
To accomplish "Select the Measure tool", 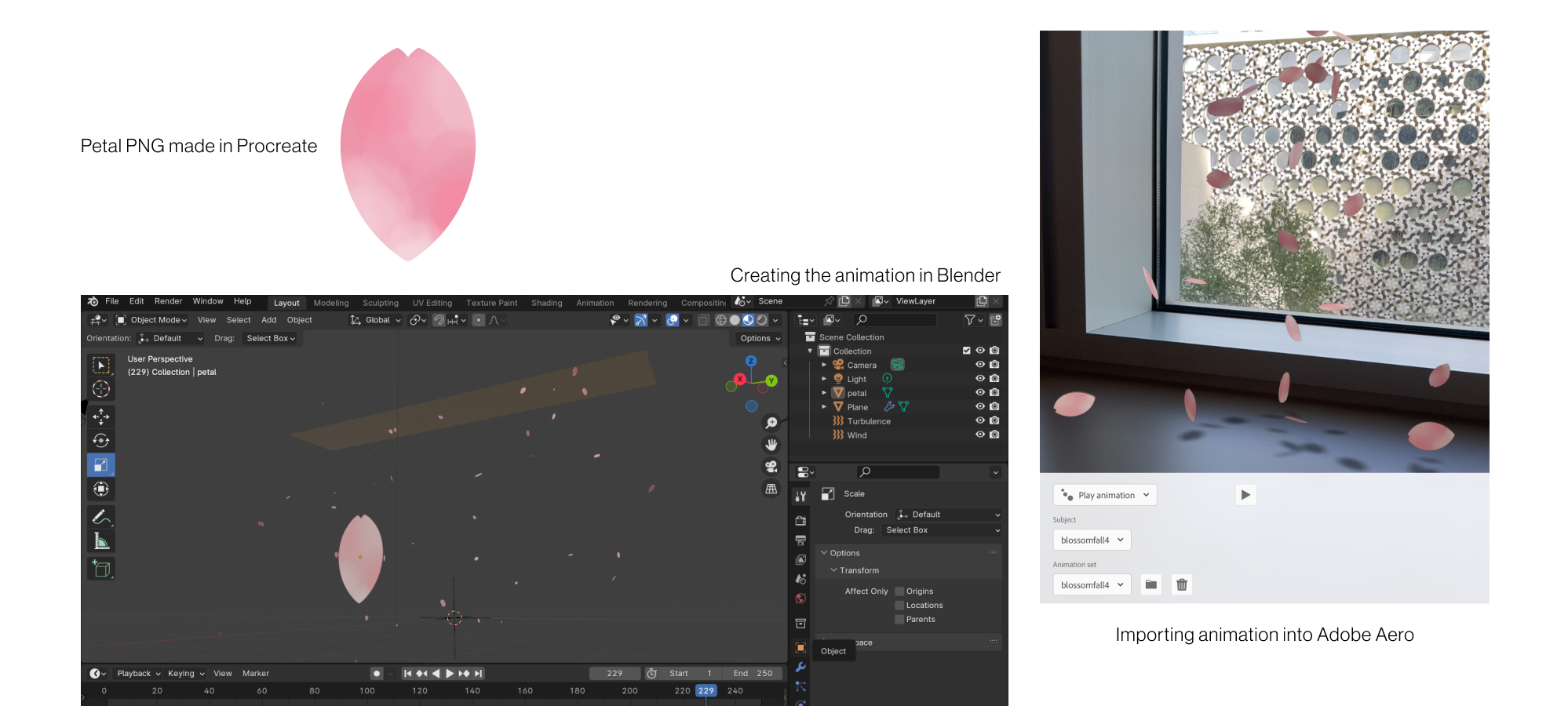I will click(x=101, y=541).
